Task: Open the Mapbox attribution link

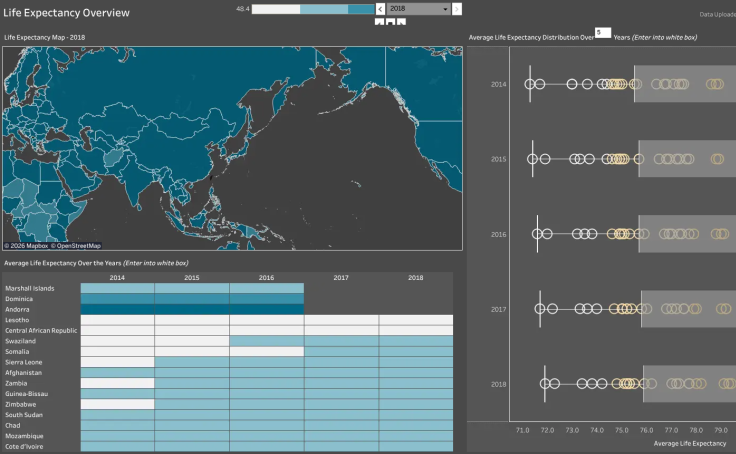Action: point(26,246)
